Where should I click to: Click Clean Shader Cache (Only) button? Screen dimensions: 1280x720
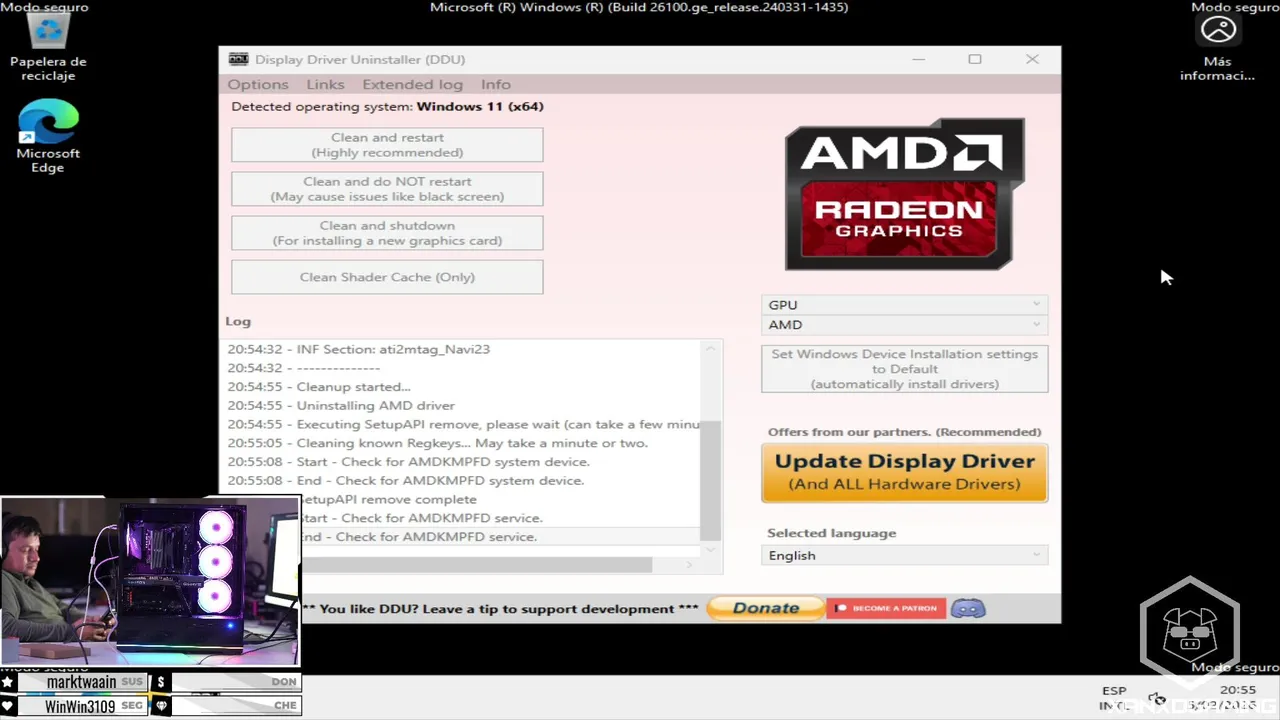click(387, 277)
